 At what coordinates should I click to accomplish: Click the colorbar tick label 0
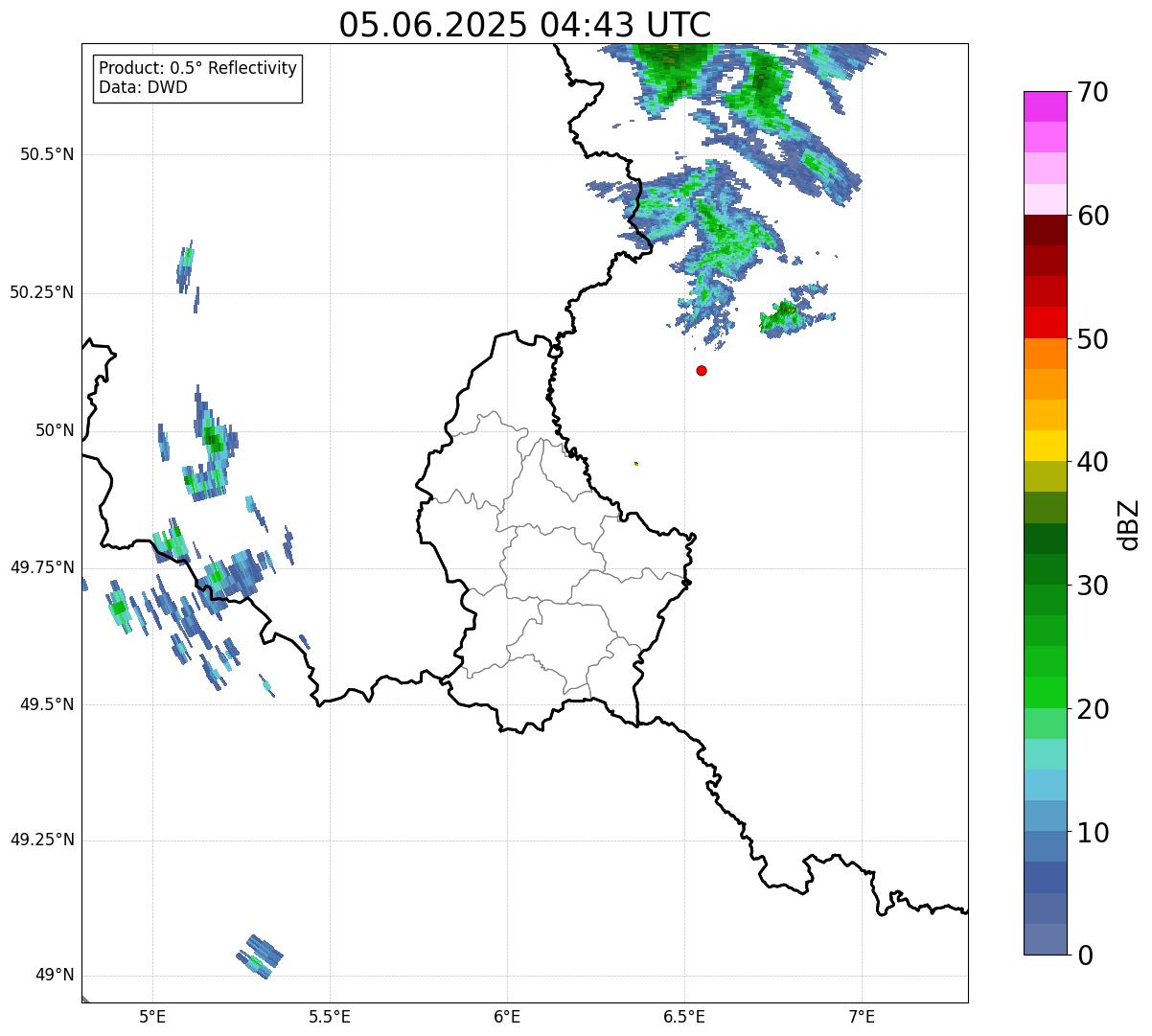click(1085, 955)
